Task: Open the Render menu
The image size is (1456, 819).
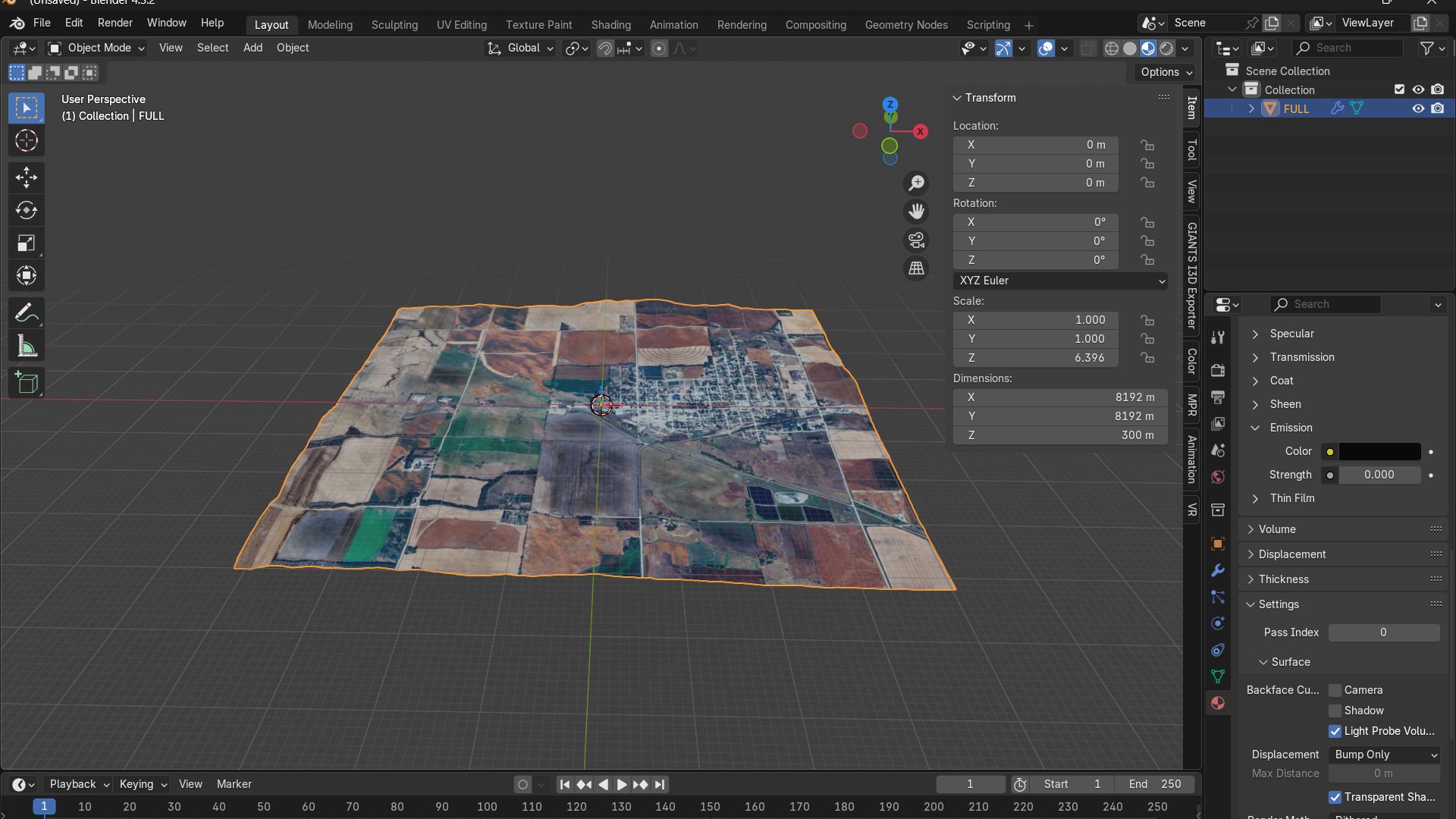Action: pos(115,23)
